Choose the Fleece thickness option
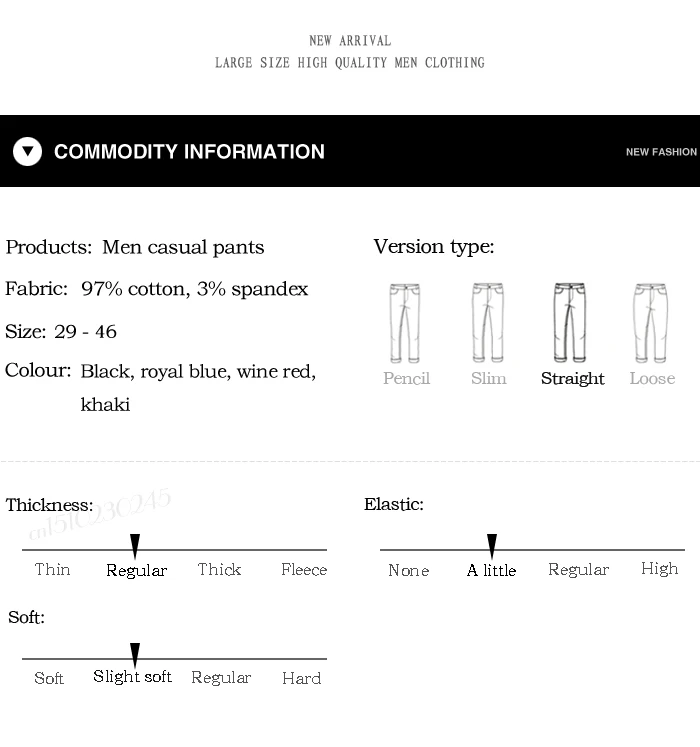 point(304,570)
